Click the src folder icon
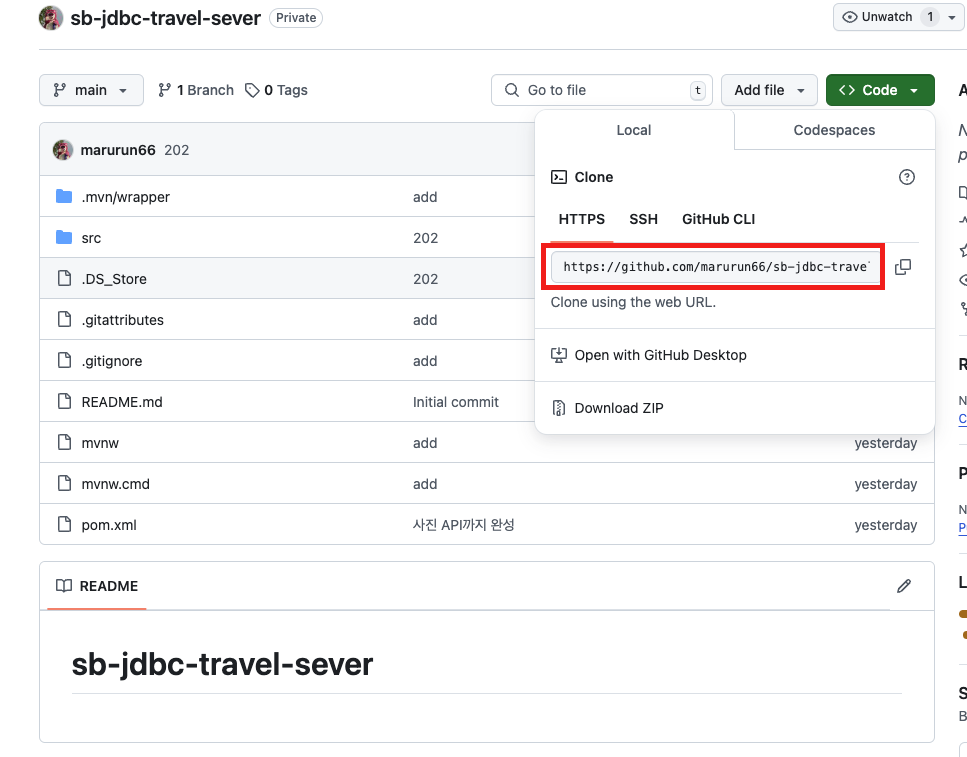 point(64,238)
